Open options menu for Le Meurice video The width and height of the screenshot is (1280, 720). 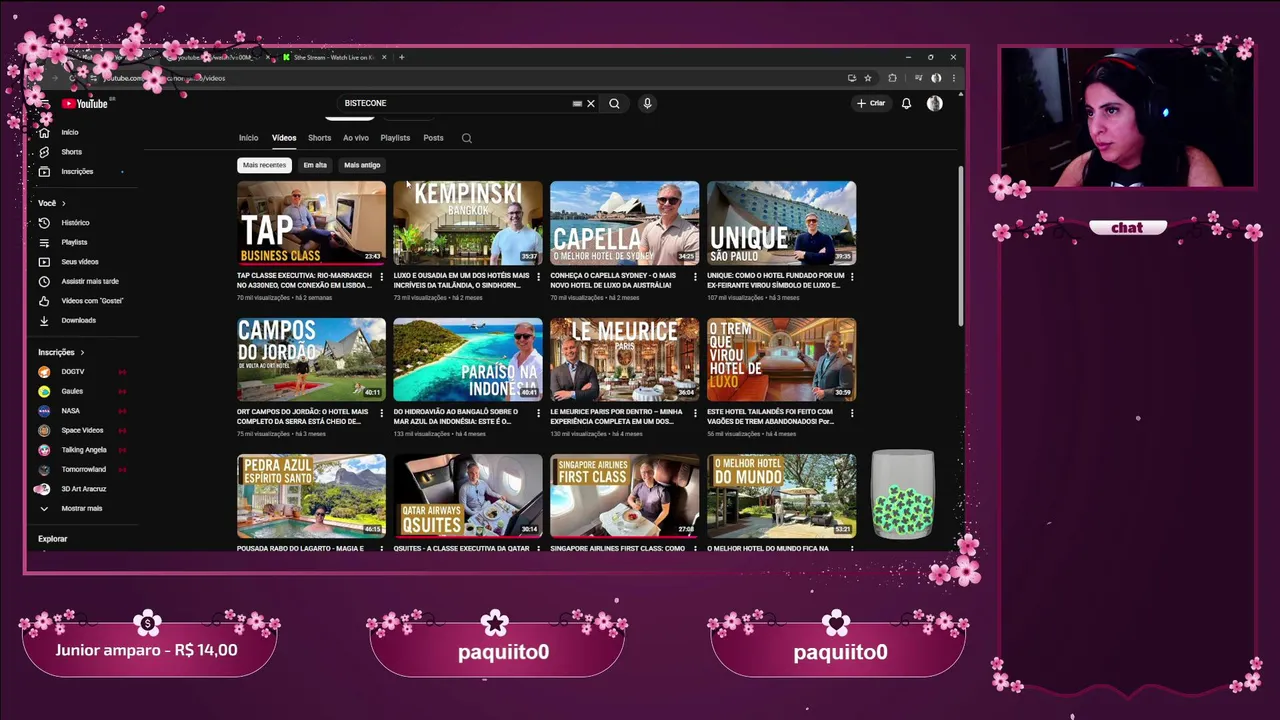coord(695,413)
